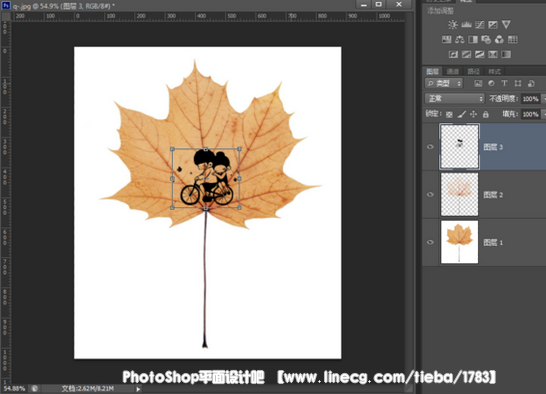The width and height of the screenshot is (546, 394).
Task: Open the fill slider arrow
Action: pyautogui.click(x=544, y=114)
